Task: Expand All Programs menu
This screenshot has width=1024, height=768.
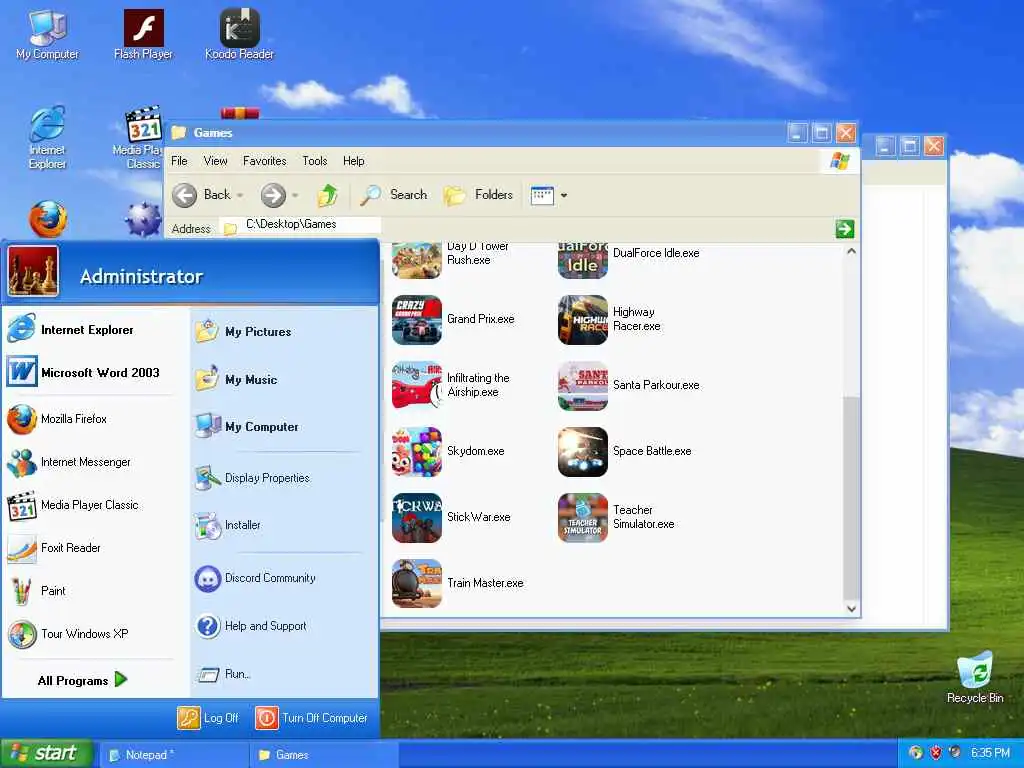Action: tap(82, 680)
